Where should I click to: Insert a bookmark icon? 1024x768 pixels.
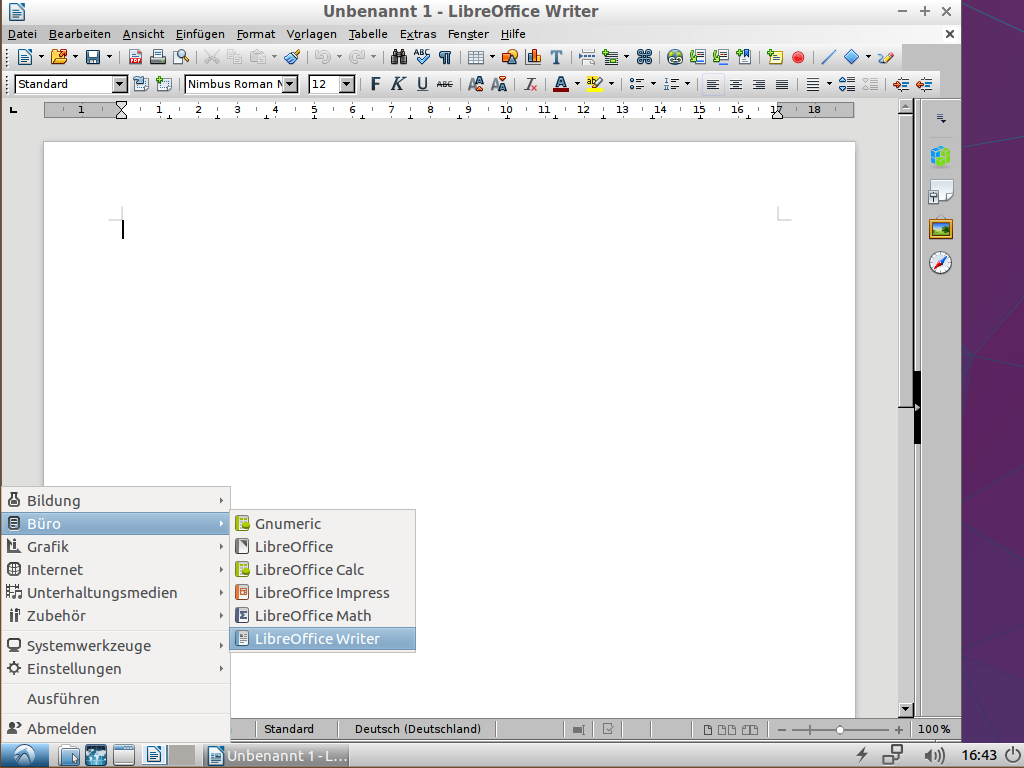pyautogui.click(x=743, y=57)
